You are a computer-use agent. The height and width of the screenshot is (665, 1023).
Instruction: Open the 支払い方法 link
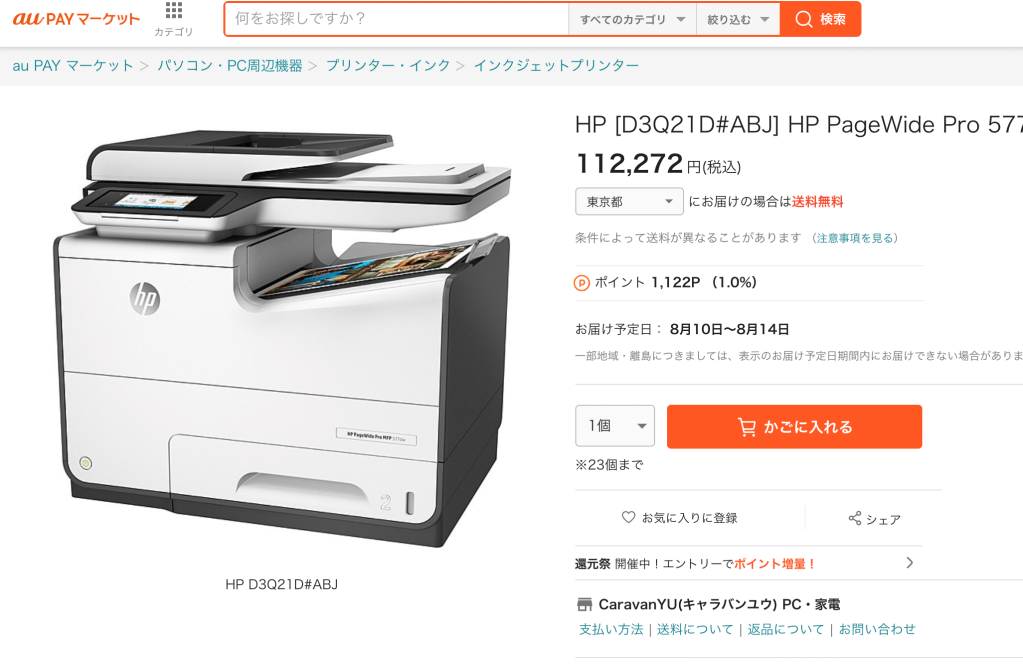(611, 629)
